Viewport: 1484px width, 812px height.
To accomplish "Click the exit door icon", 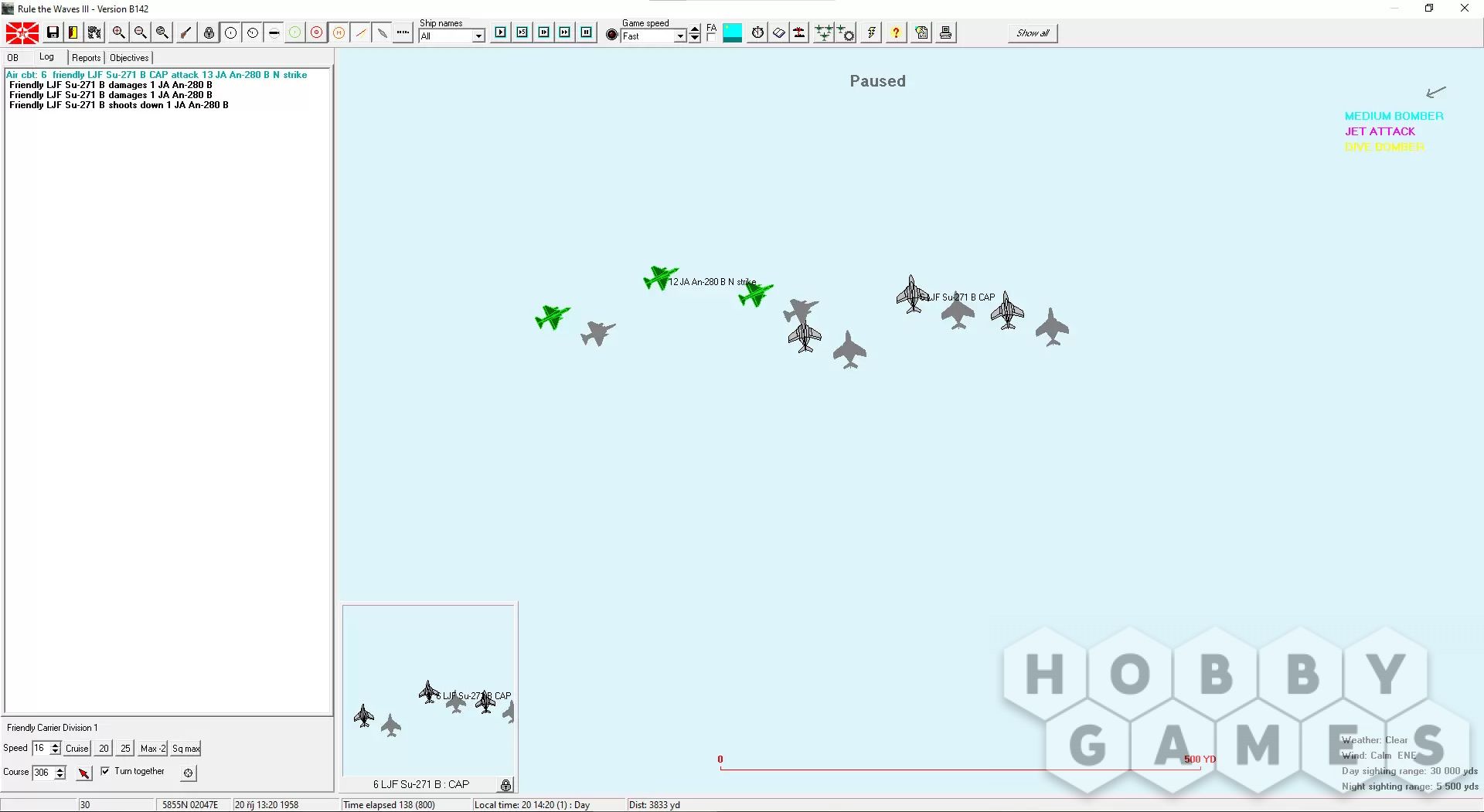I will click(73, 33).
